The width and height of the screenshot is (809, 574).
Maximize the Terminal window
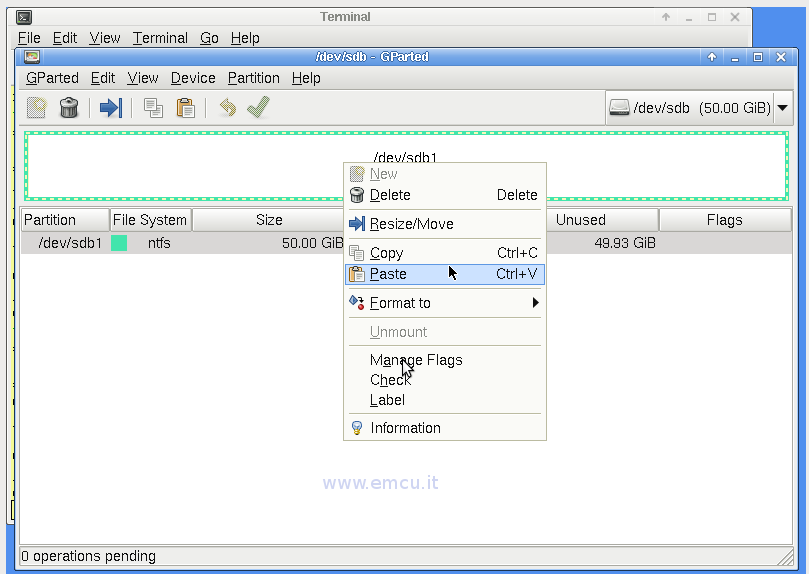(x=712, y=17)
